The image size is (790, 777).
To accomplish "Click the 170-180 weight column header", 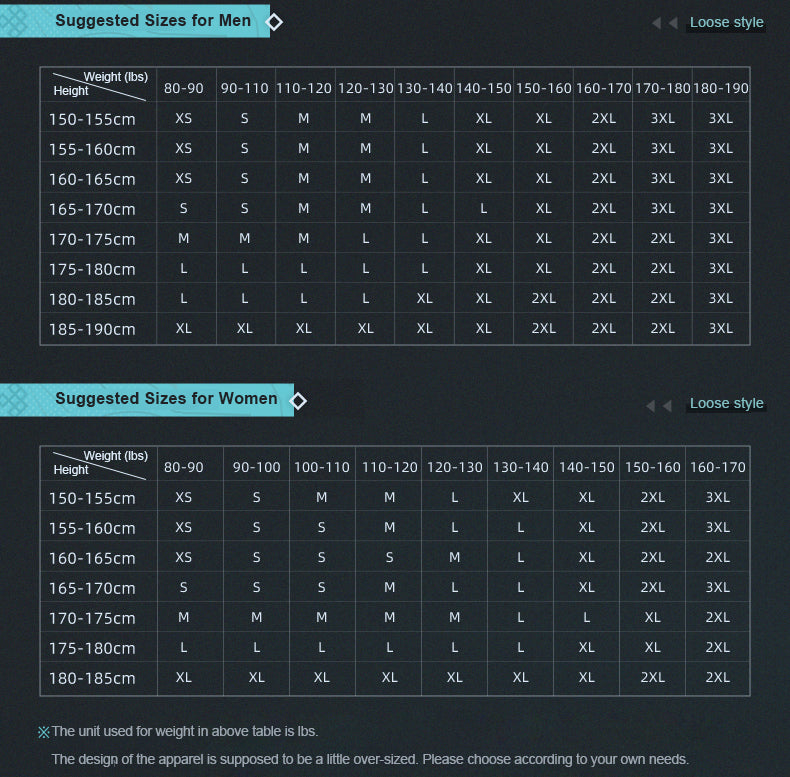I will (662, 88).
